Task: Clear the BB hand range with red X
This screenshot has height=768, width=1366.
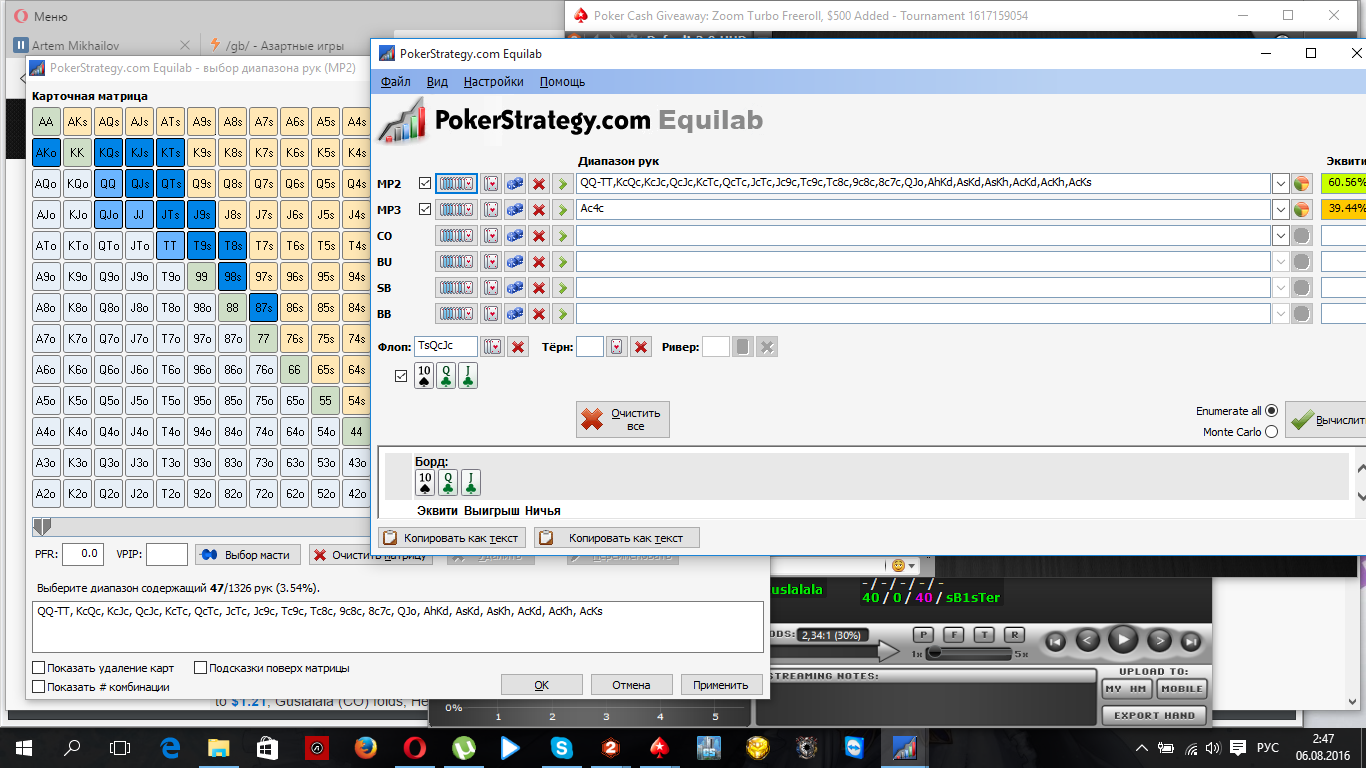Action: click(x=539, y=314)
